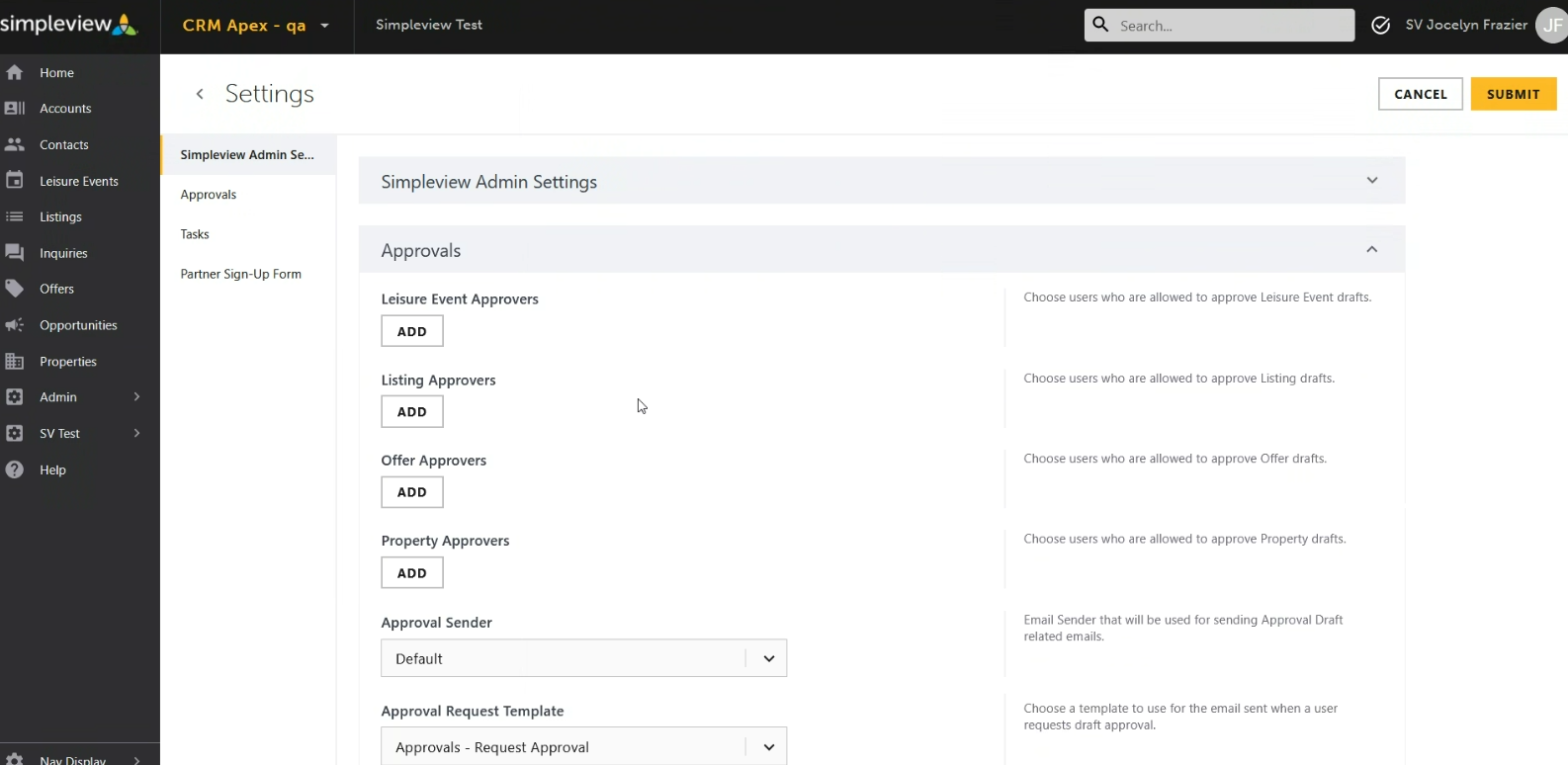The height and width of the screenshot is (765, 1568).
Task: Click the SV Test gear icon
Action: click(x=15, y=433)
